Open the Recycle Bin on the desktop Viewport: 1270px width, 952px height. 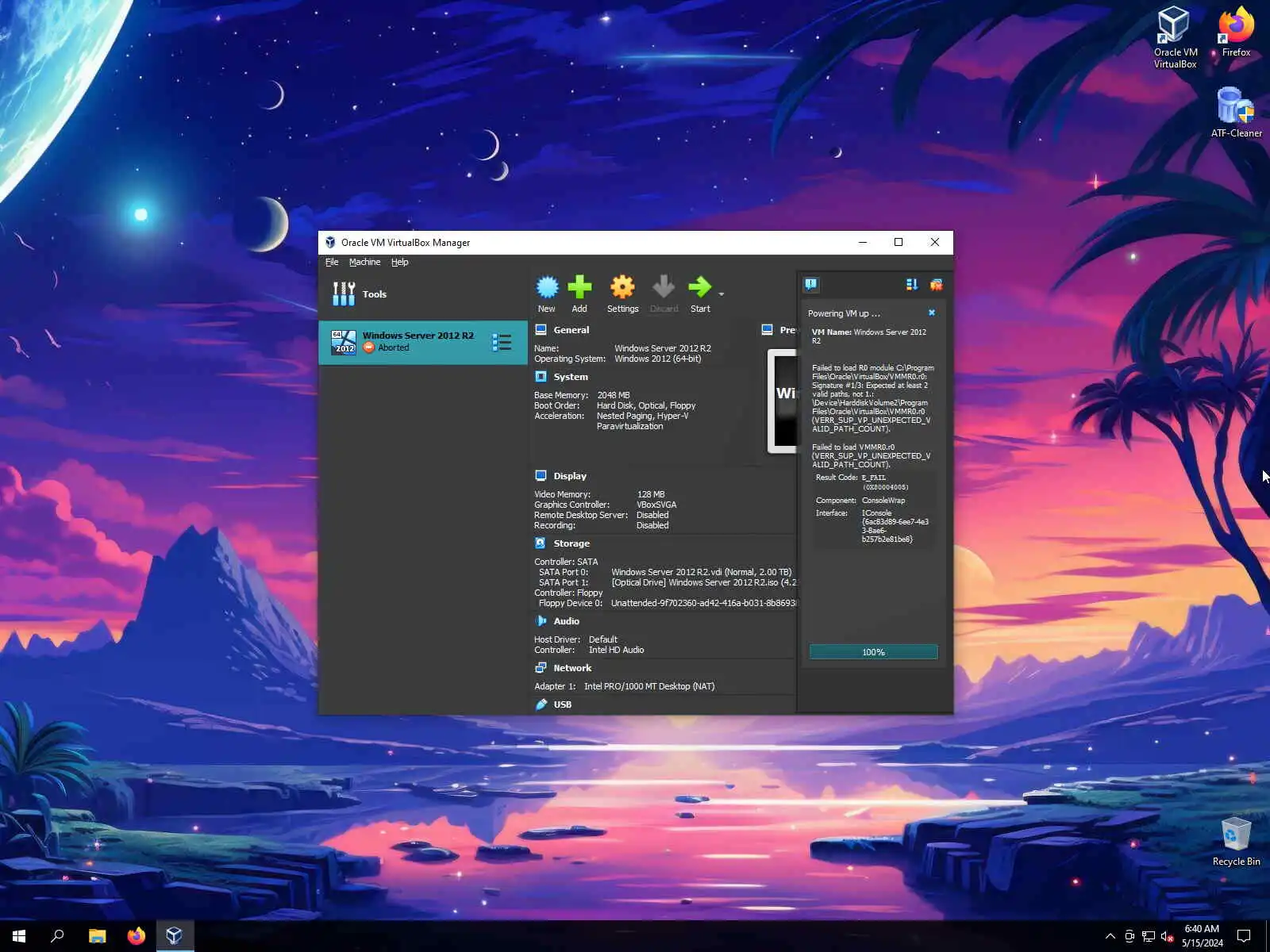(x=1236, y=841)
